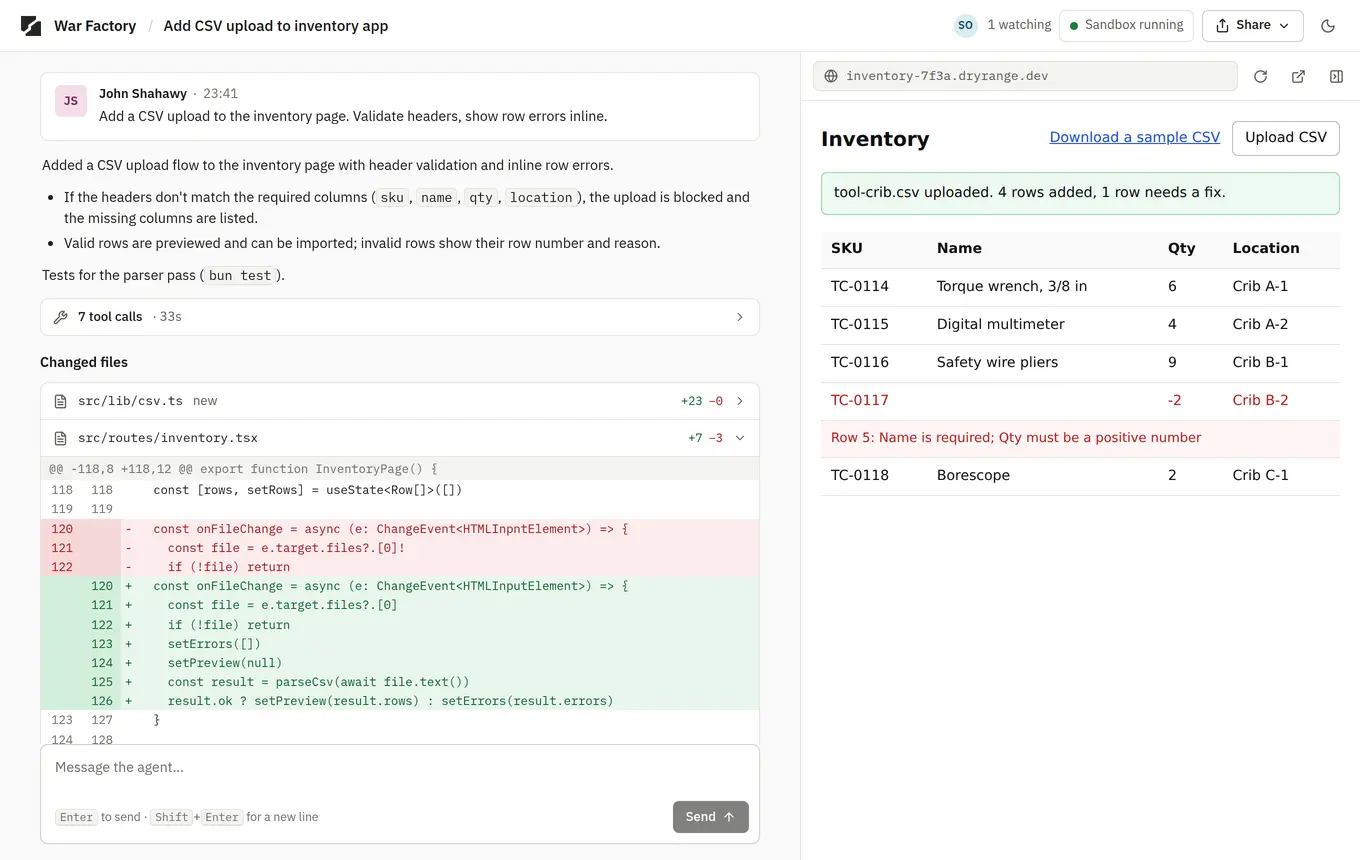This screenshot has height=860, width=1360.
Task: Focus the Message the agent input
Action: coord(400,768)
